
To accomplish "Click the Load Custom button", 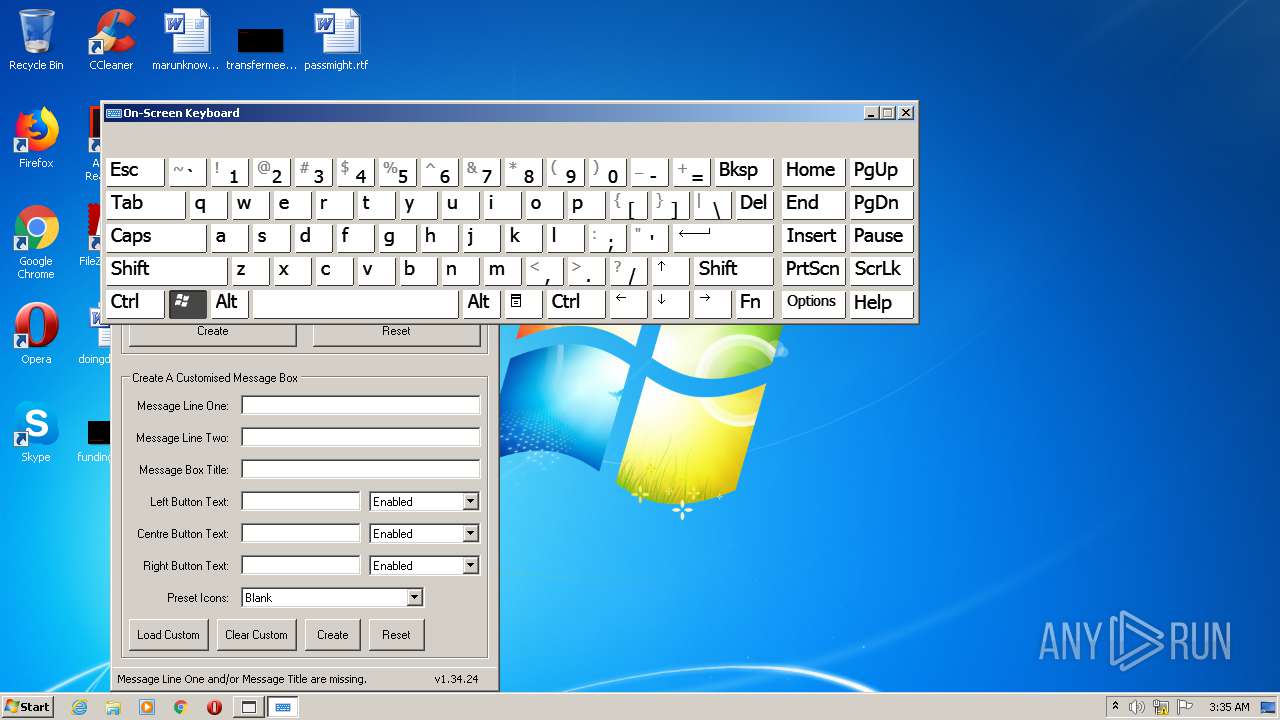I will [168, 635].
